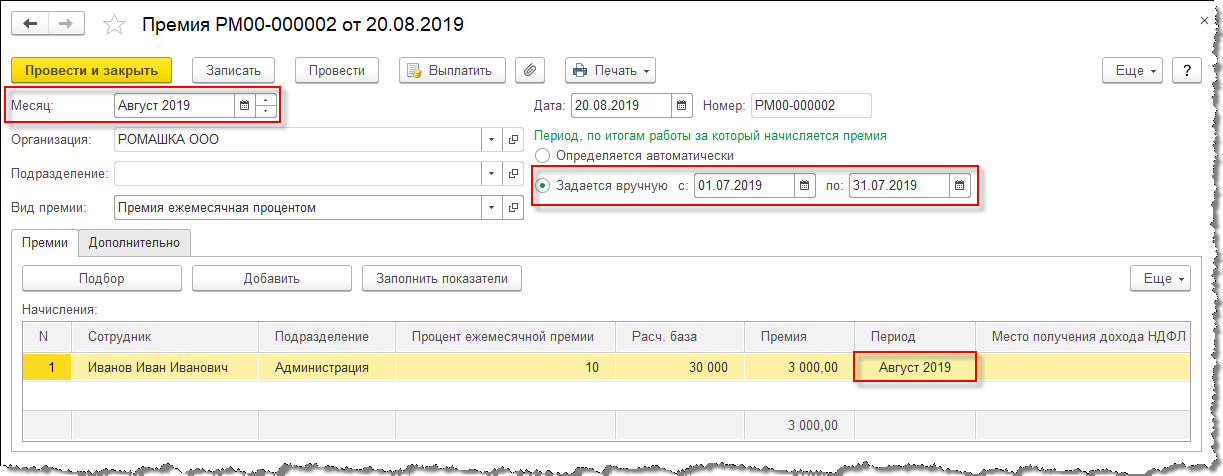Edit the period start date 01.07.2019

pyautogui.click(x=744, y=185)
